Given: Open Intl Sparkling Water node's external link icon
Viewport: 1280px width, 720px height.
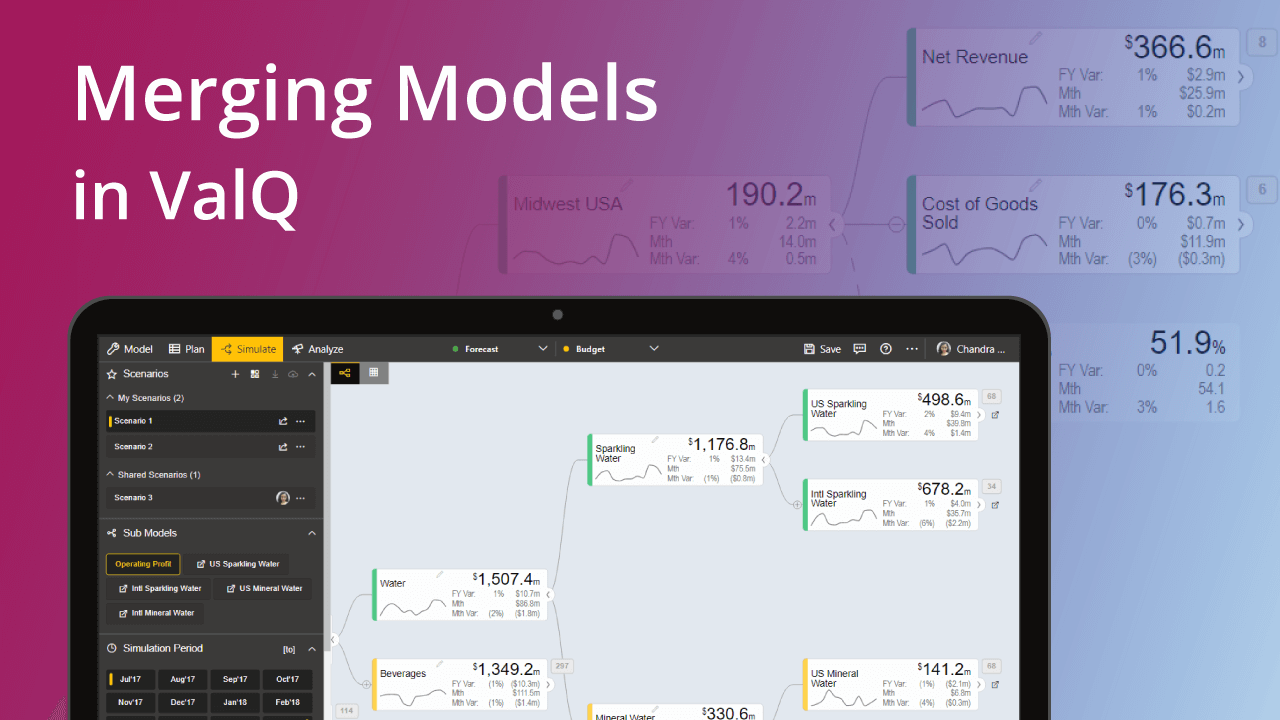Looking at the screenshot, I should point(995,506).
